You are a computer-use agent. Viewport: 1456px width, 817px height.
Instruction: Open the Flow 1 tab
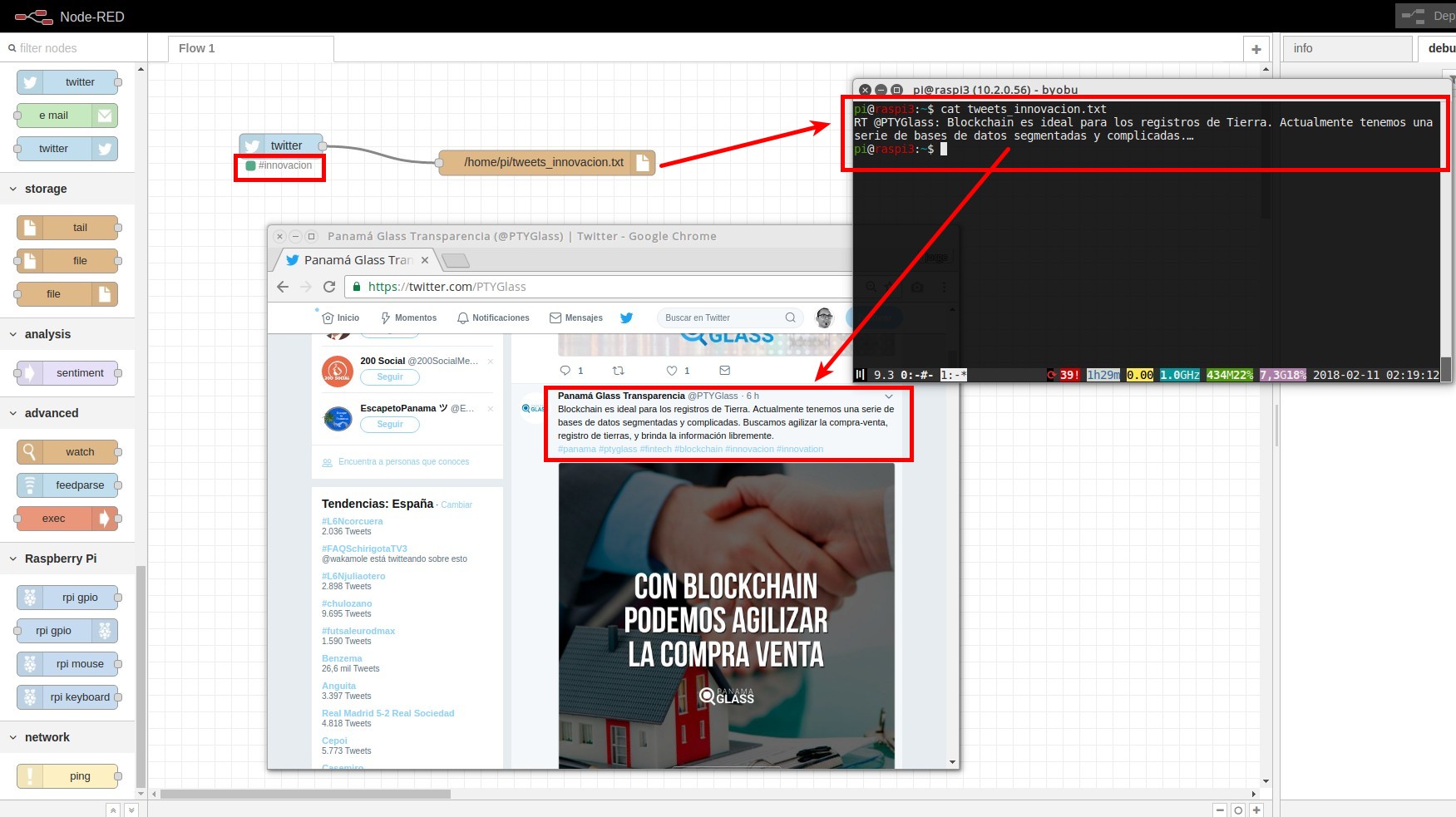pyautogui.click(x=250, y=48)
